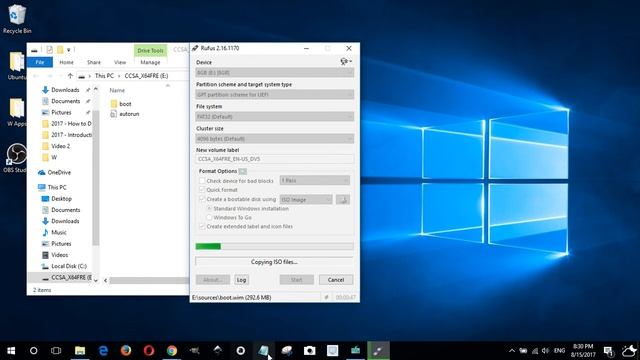Click the Name column header
This screenshot has height=360, width=640.
tap(117, 90)
